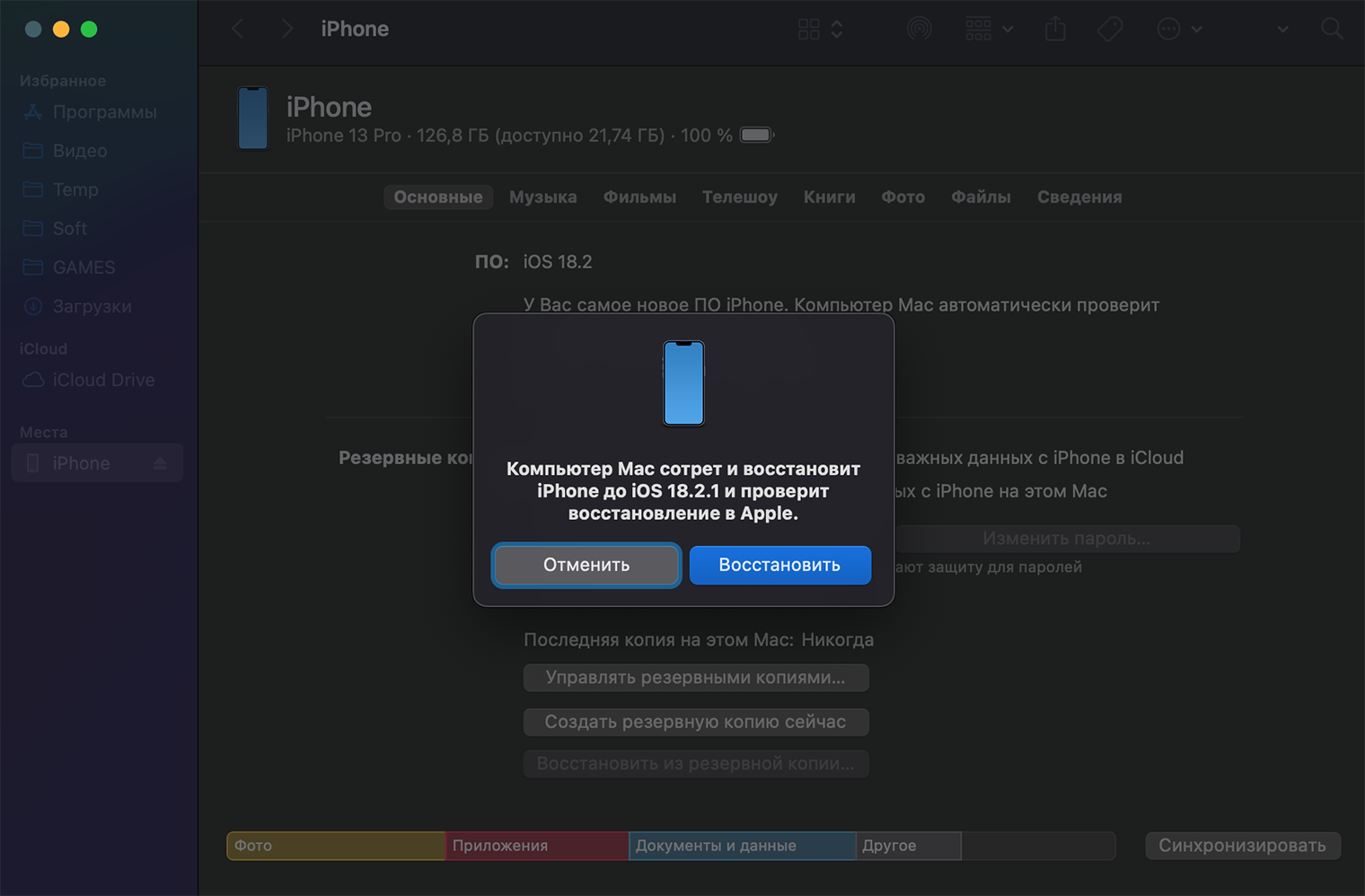The width and height of the screenshot is (1365, 896).
Task: Open the Share toolbar button
Action: point(1055,29)
